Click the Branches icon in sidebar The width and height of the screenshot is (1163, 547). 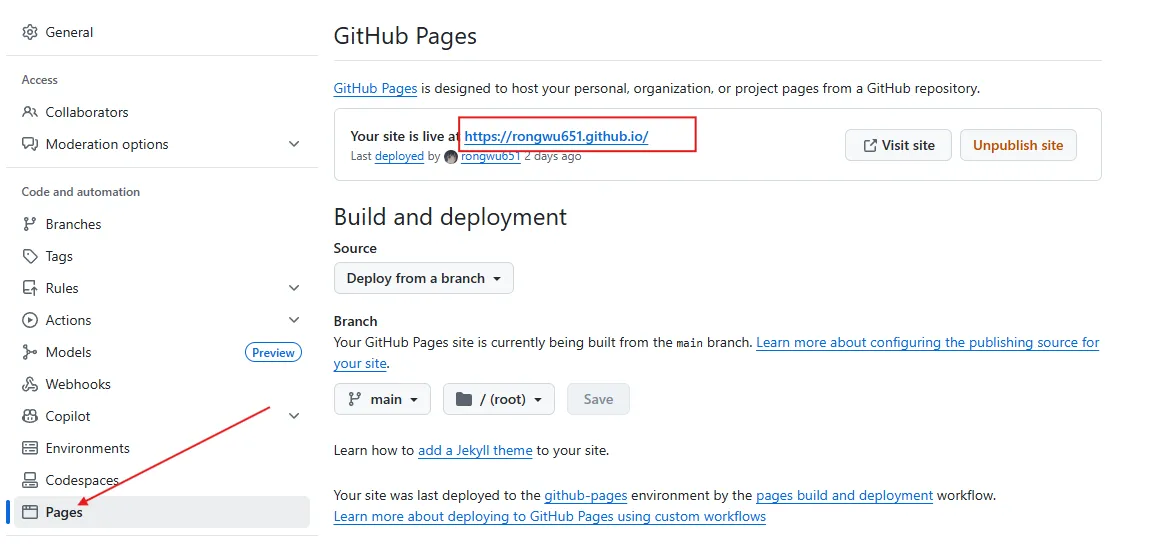click(x=30, y=224)
